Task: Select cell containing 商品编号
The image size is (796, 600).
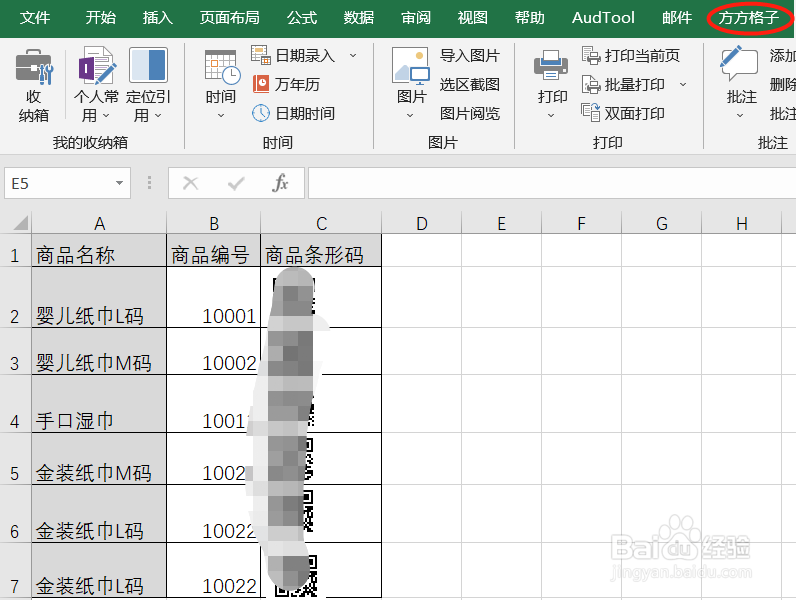Action: click(x=214, y=250)
